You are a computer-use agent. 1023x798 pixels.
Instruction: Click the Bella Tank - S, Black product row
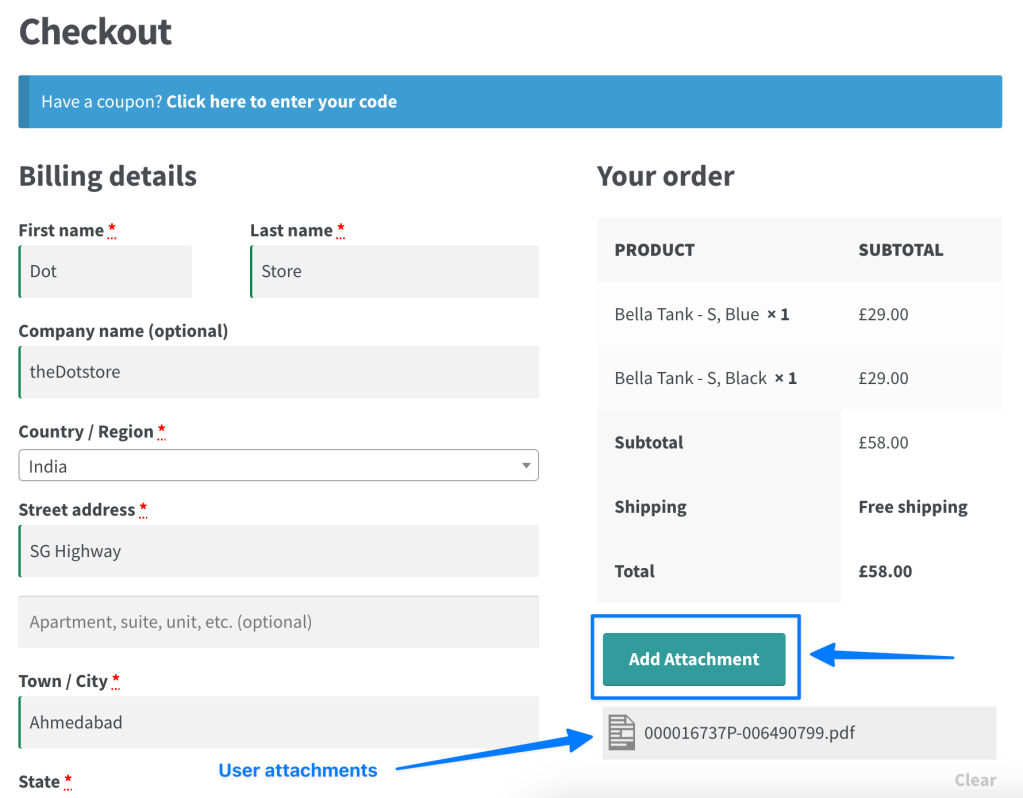coord(705,378)
